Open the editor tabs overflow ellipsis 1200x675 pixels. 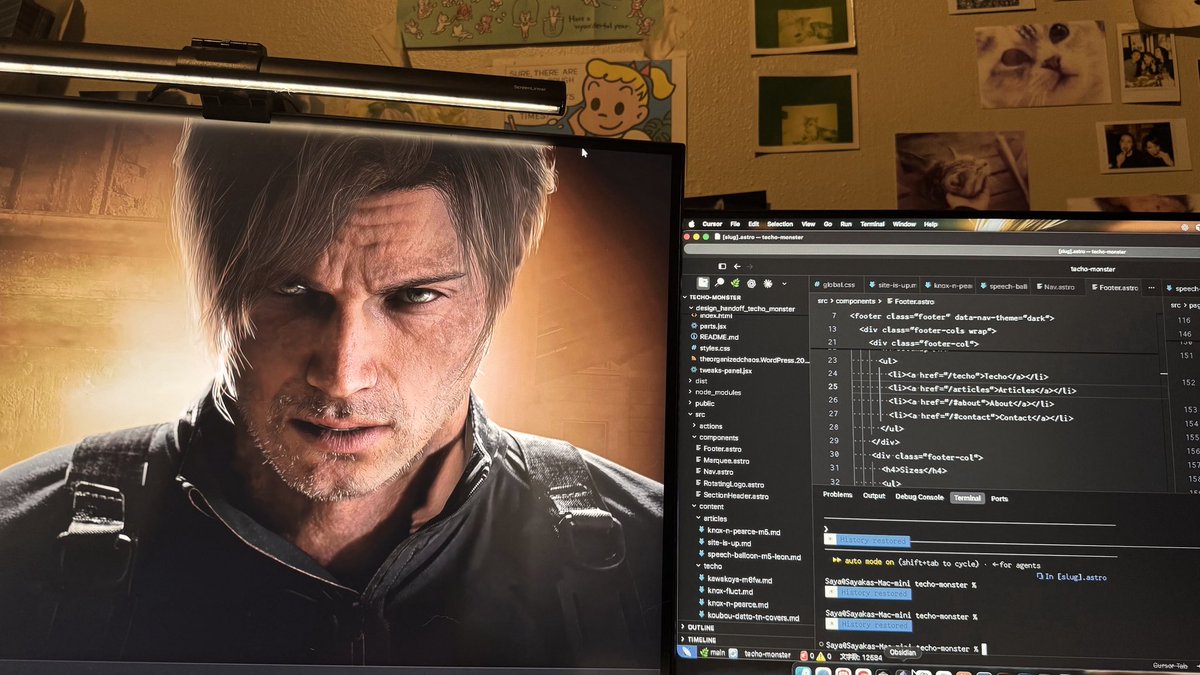point(1152,288)
